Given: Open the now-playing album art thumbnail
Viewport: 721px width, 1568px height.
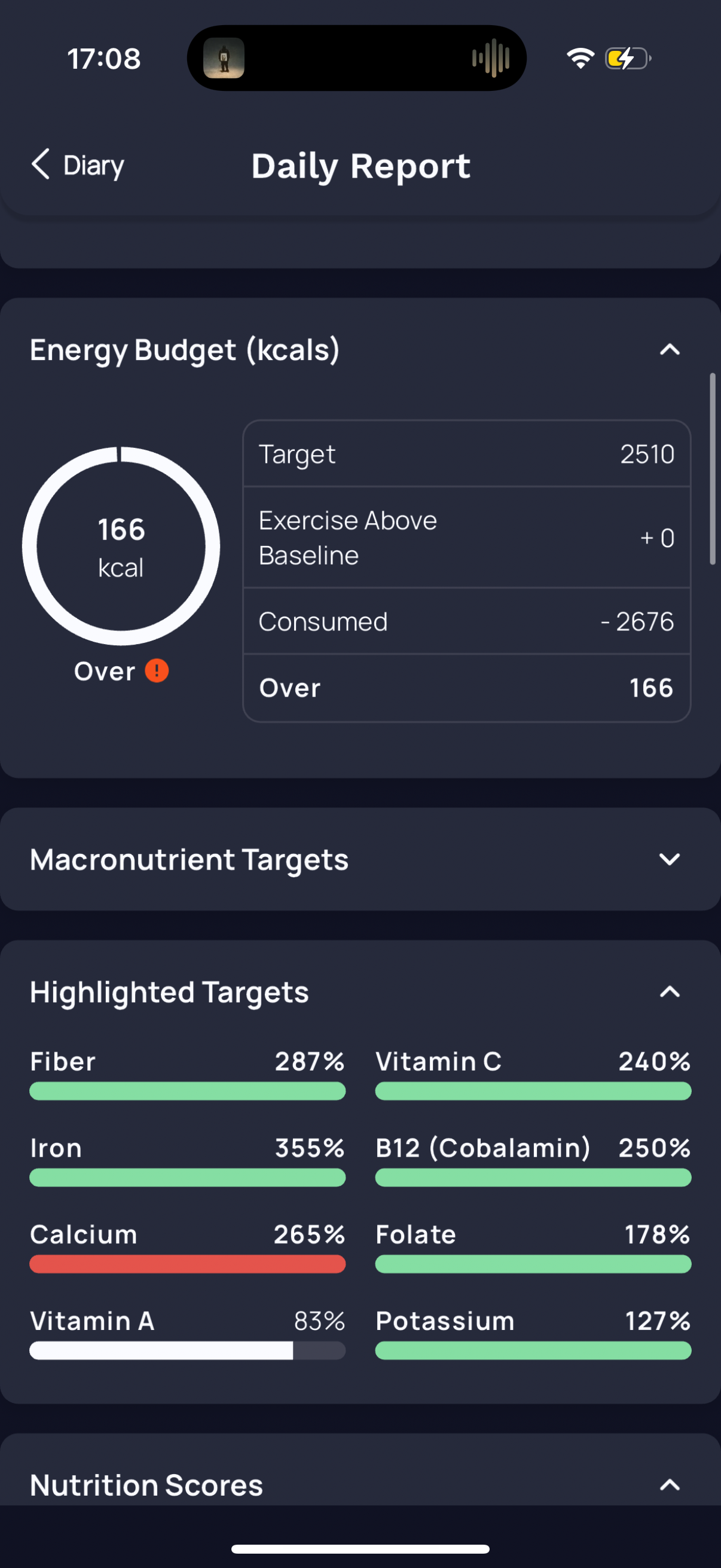Looking at the screenshot, I should tap(224, 59).
